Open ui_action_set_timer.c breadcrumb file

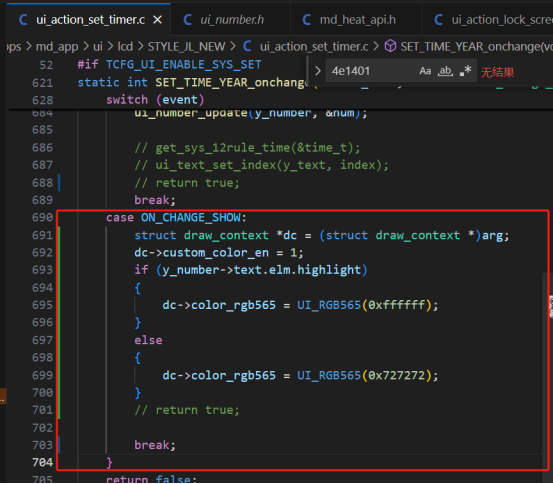pyautogui.click(x=314, y=47)
